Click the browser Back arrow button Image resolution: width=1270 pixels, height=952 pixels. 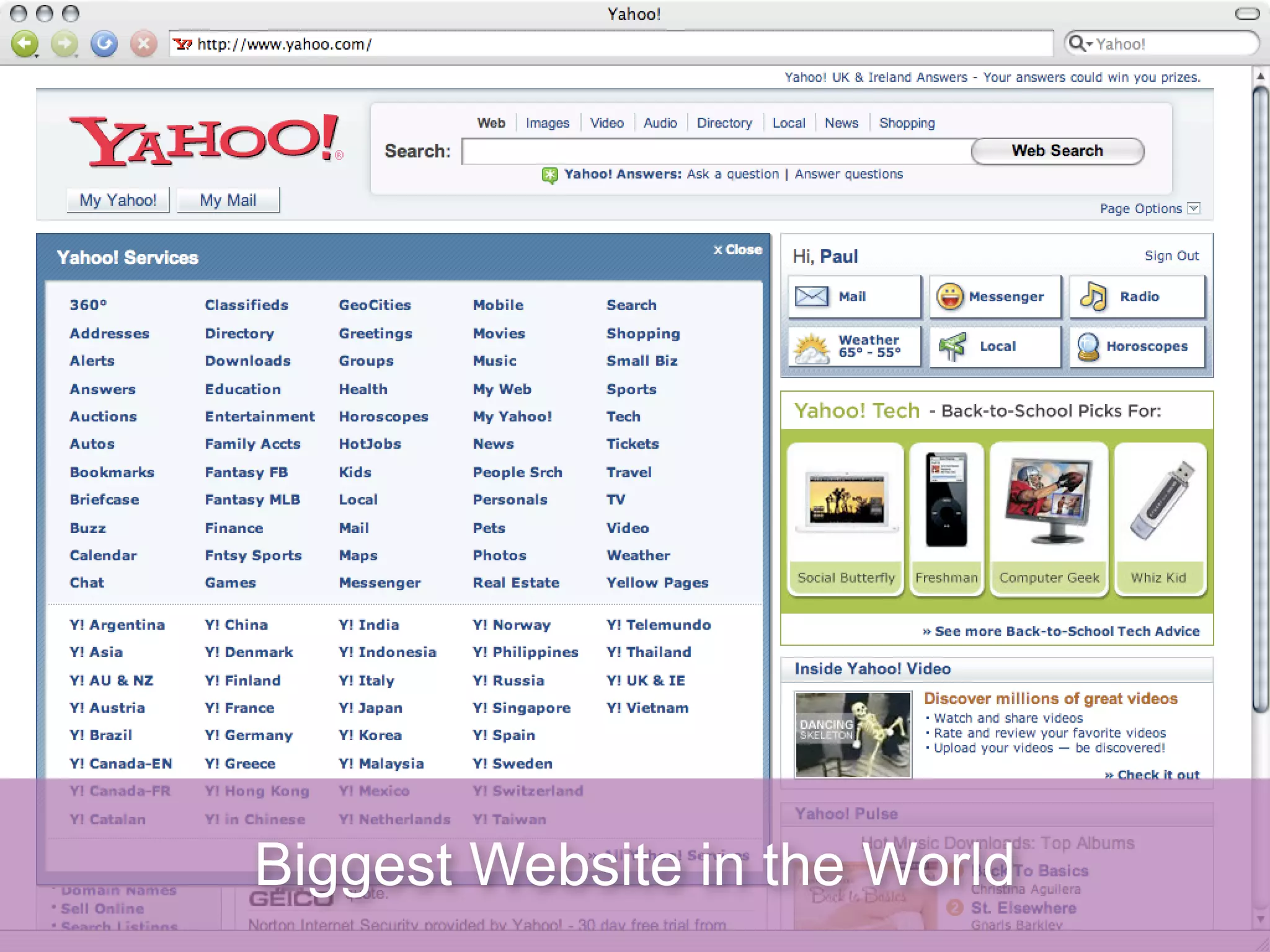click(25, 44)
